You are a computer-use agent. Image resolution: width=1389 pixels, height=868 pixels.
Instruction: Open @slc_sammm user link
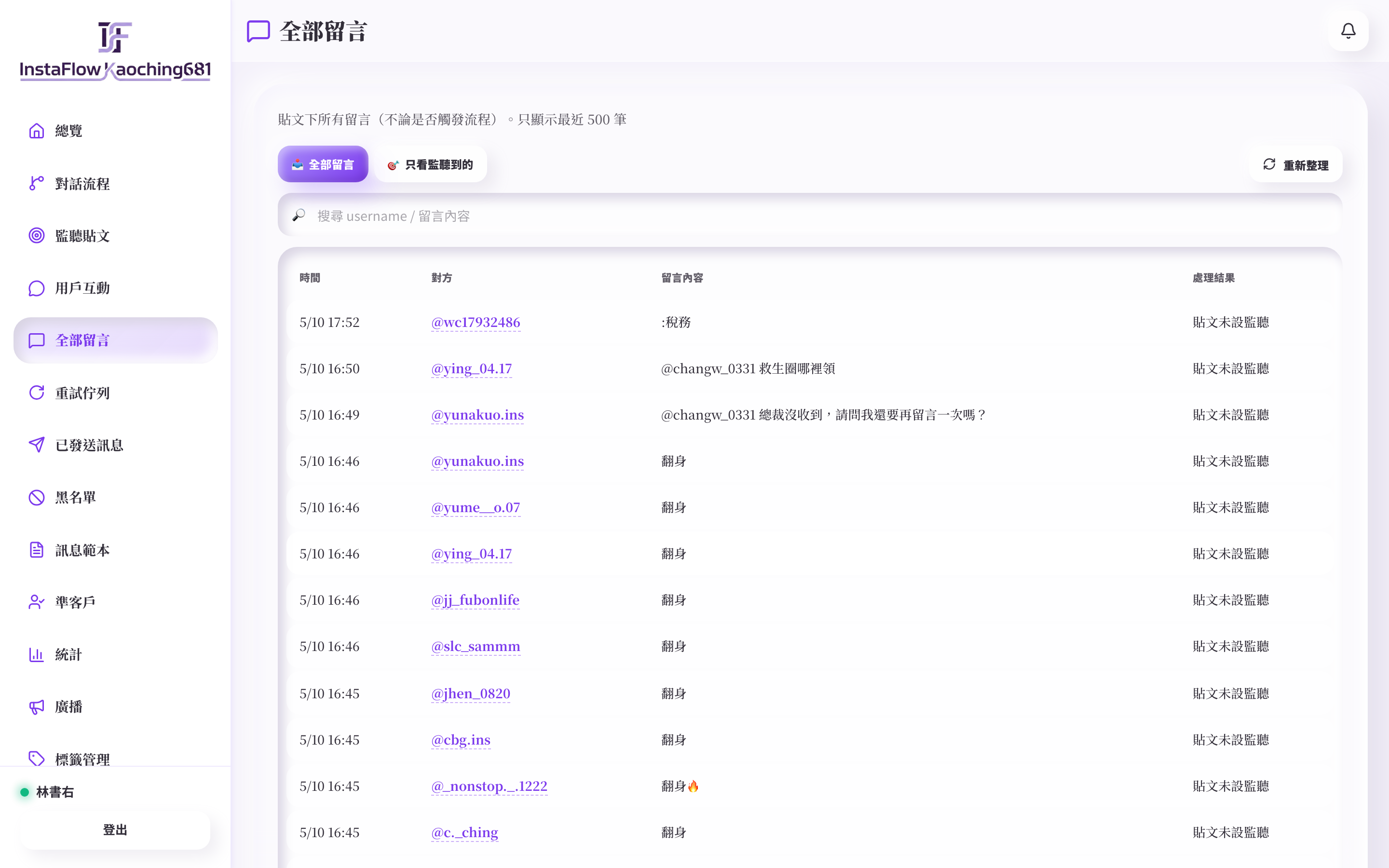tap(475, 646)
